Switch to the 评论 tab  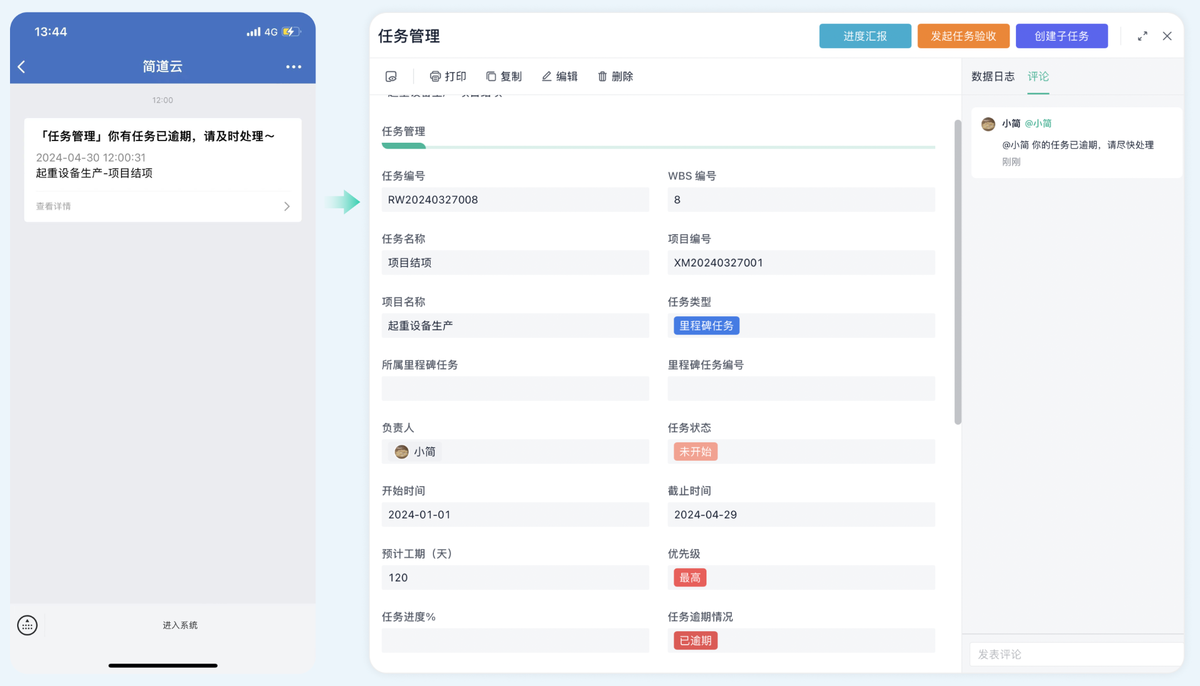pyautogui.click(x=1038, y=76)
